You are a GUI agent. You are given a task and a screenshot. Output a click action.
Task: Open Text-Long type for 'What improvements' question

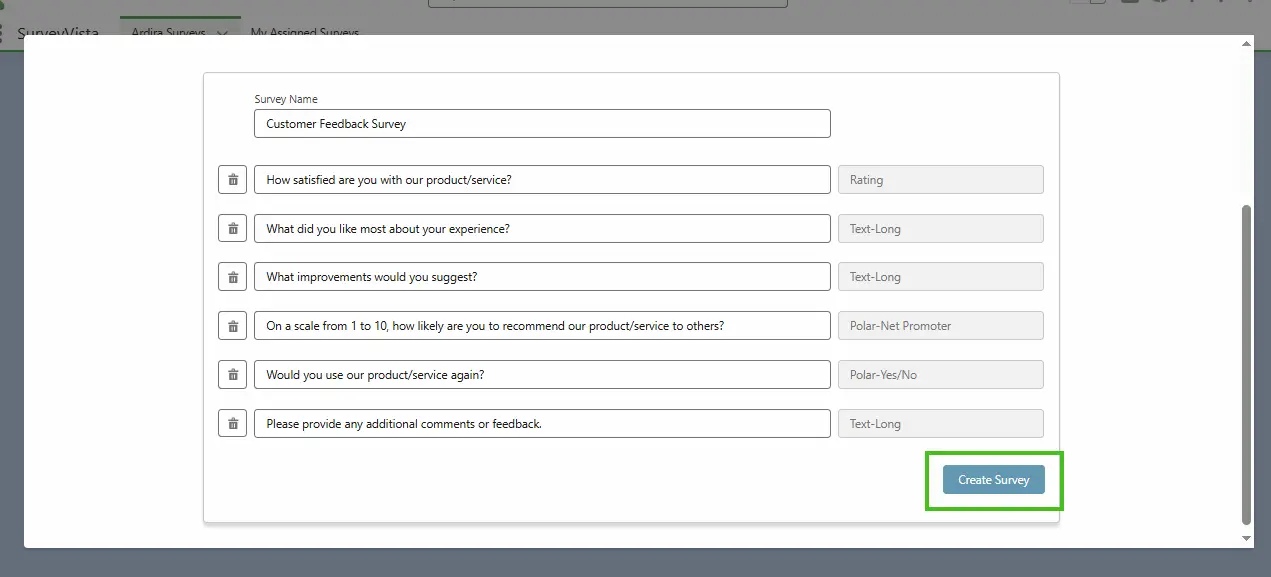point(940,277)
